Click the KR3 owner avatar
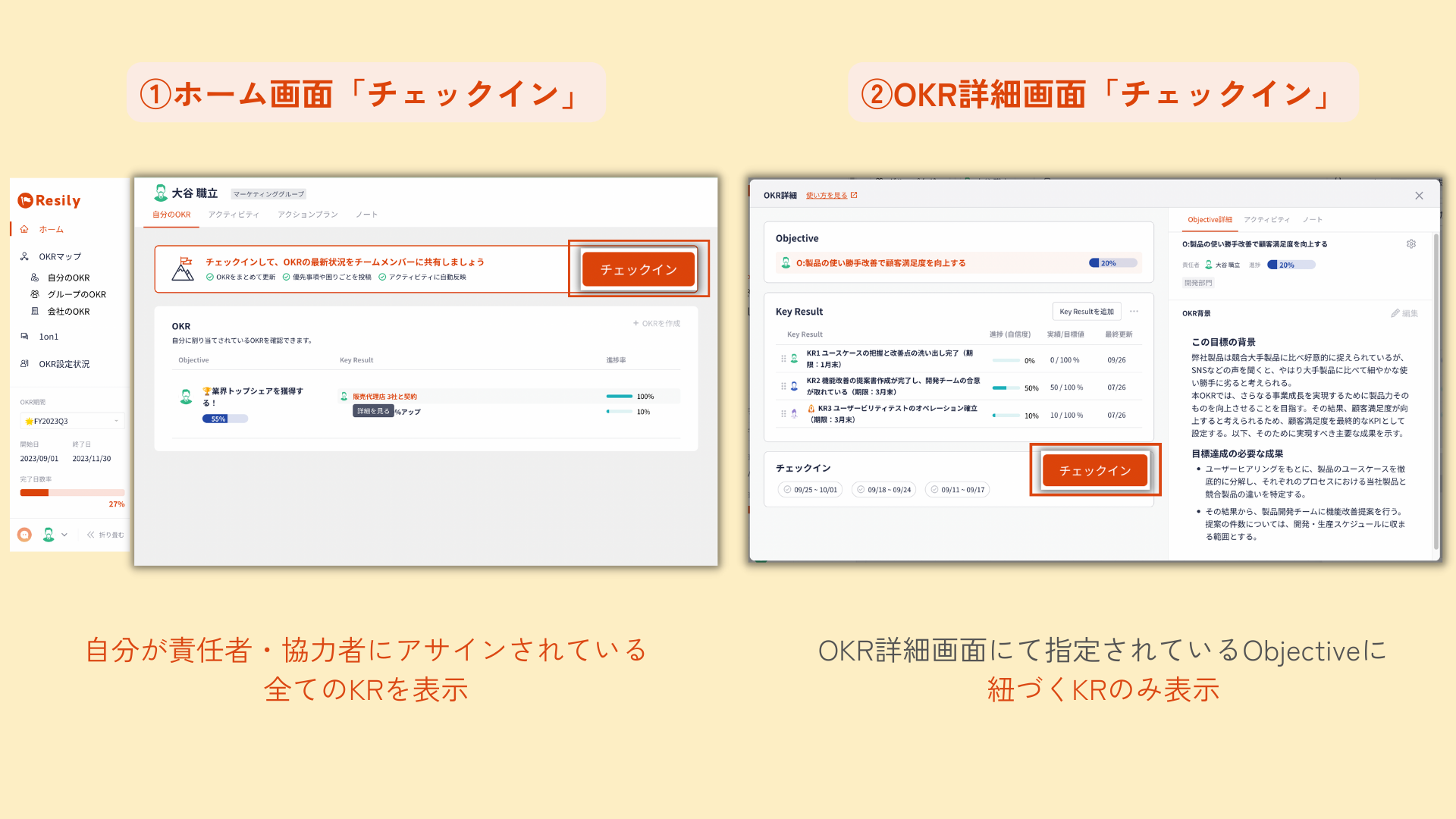Image resolution: width=1456 pixels, height=819 pixels. click(x=794, y=414)
